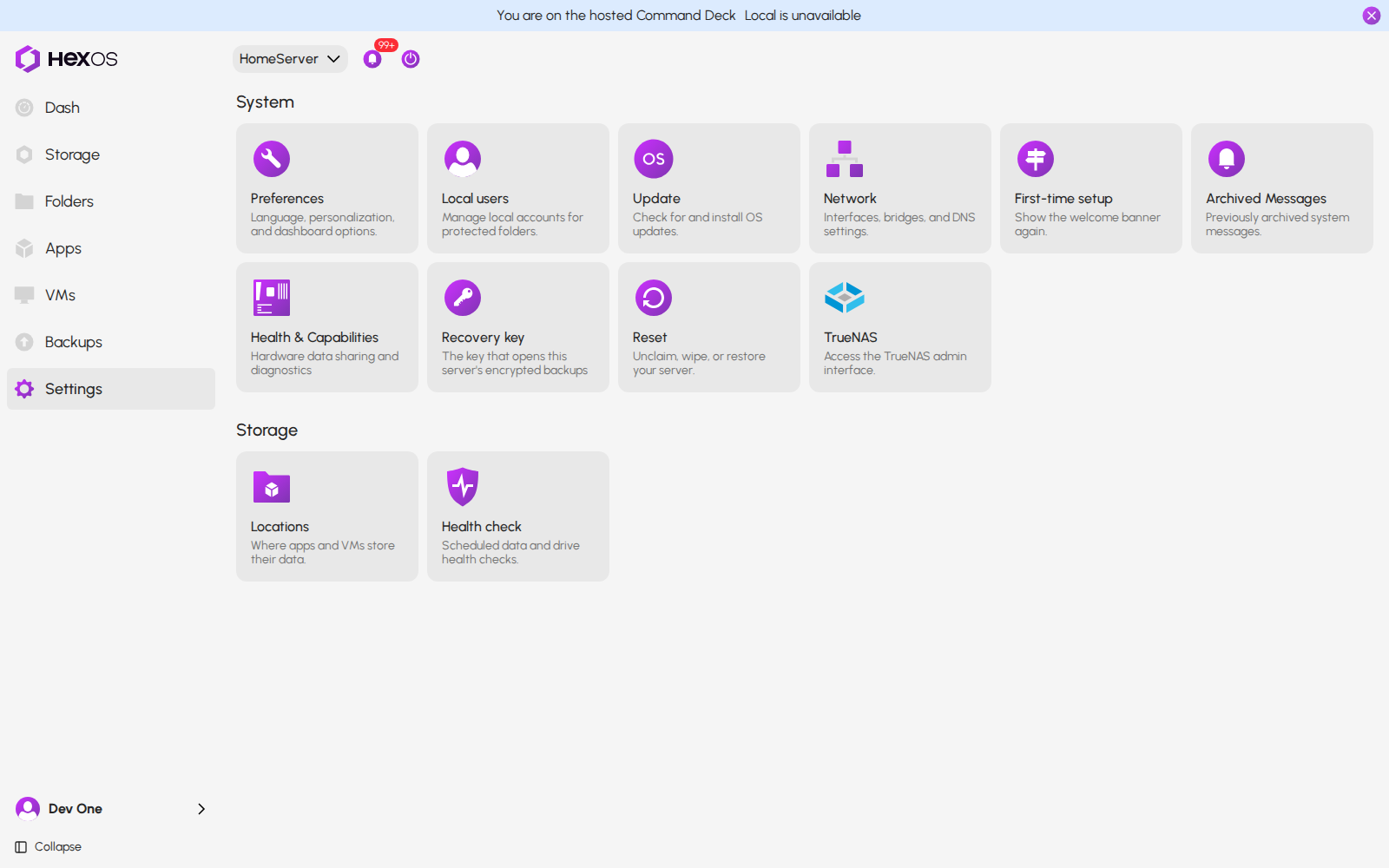The image size is (1389, 868).
Task: Open Storage in the sidebar
Action: point(111,155)
